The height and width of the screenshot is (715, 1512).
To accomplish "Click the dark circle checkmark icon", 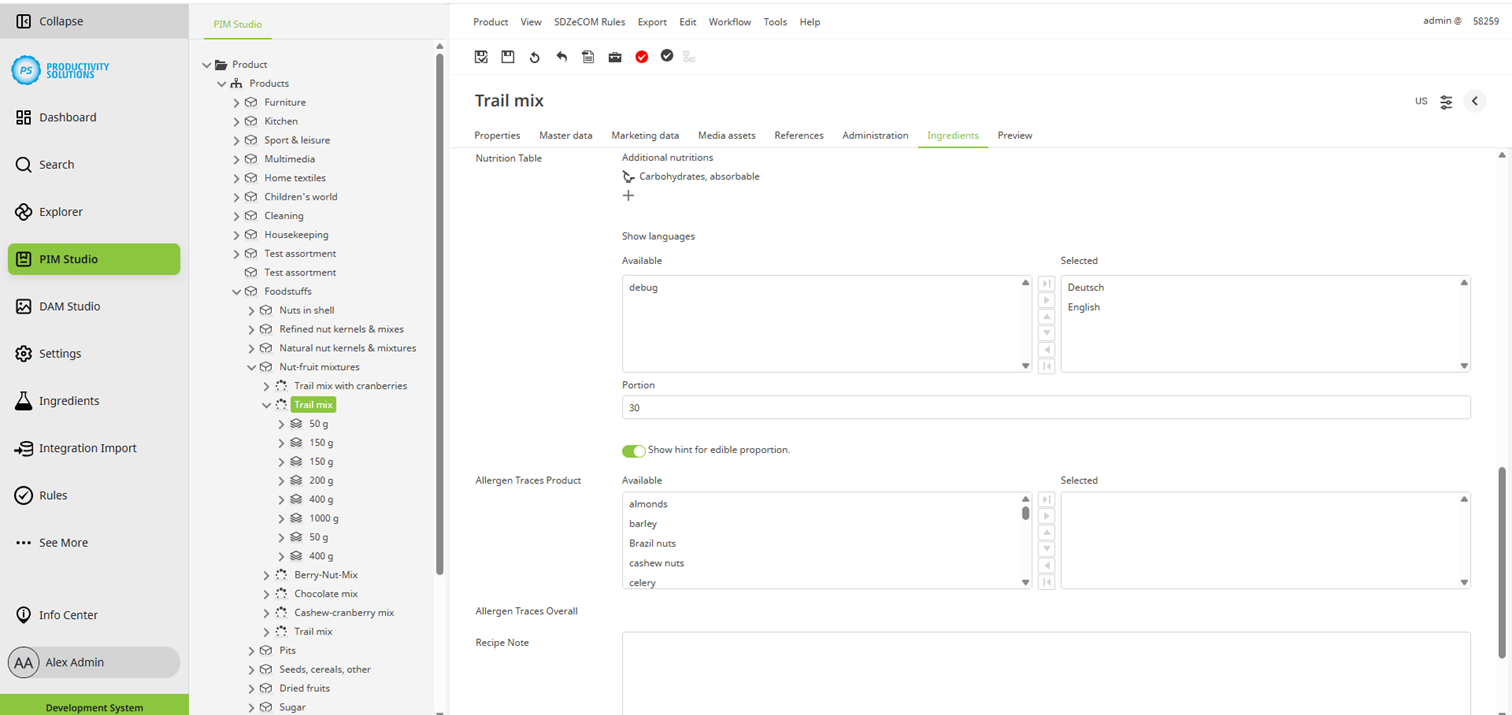I will [x=667, y=57].
